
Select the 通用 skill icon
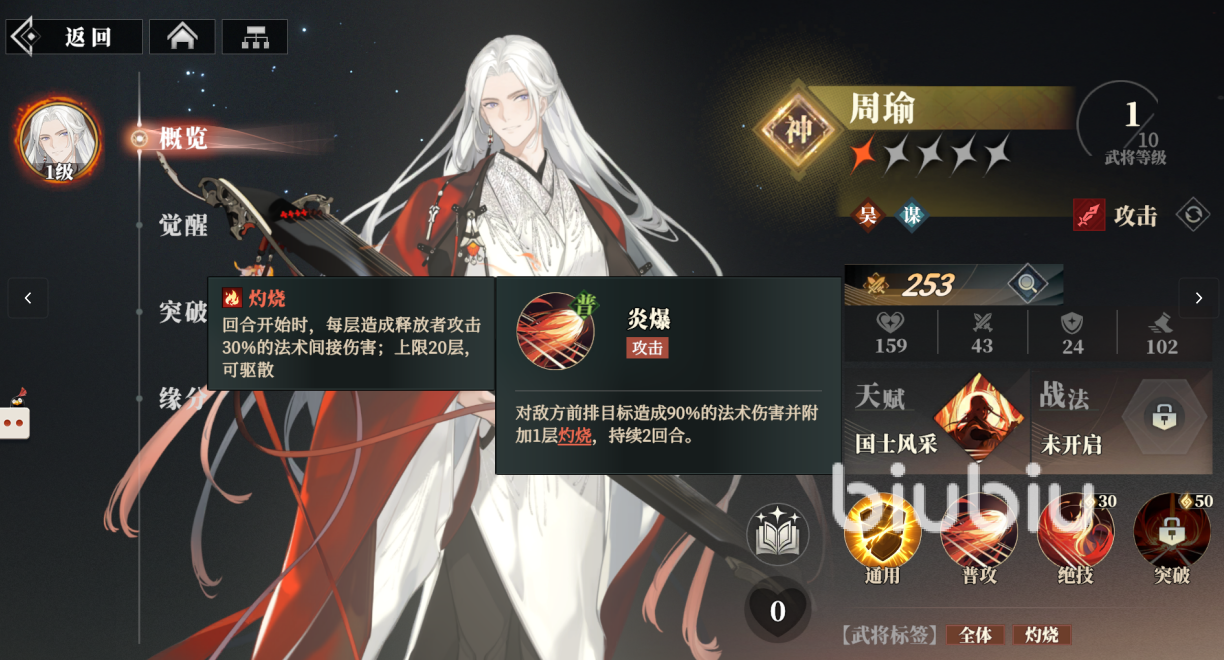coord(882,531)
